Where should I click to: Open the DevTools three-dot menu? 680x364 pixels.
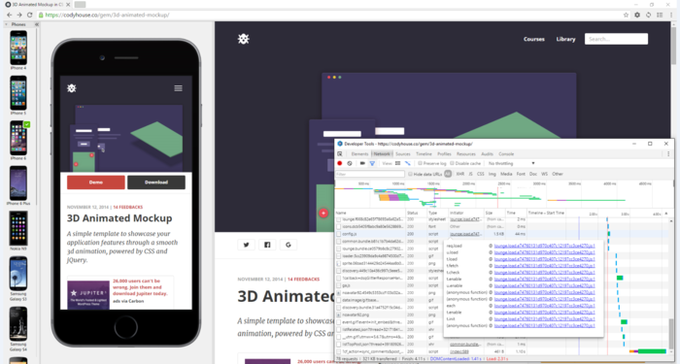[668, 154]
